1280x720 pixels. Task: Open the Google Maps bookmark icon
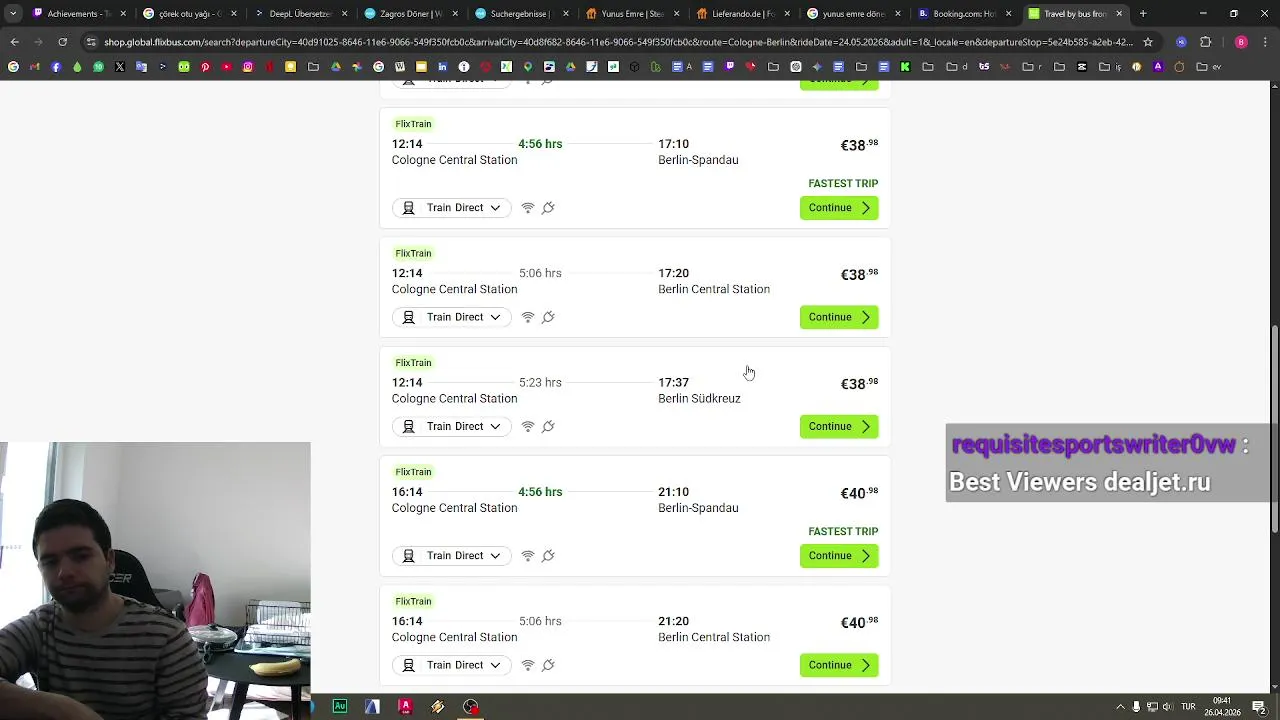[x=528, y=67]
